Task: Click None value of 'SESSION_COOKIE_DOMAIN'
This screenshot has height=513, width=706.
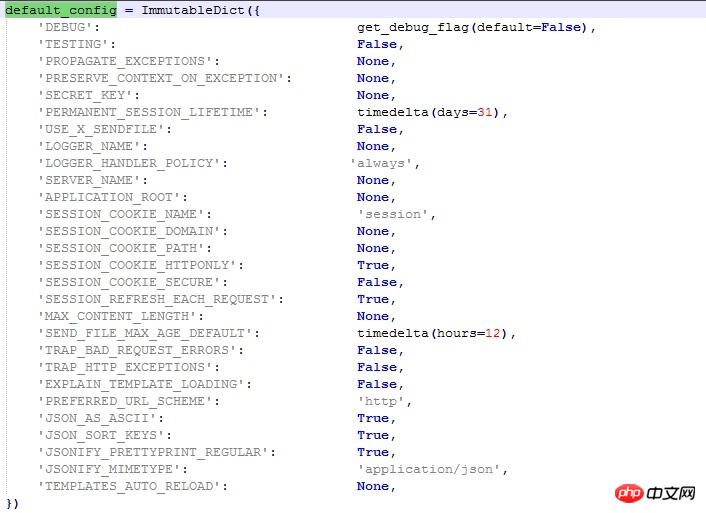Action: coord(373,231)
